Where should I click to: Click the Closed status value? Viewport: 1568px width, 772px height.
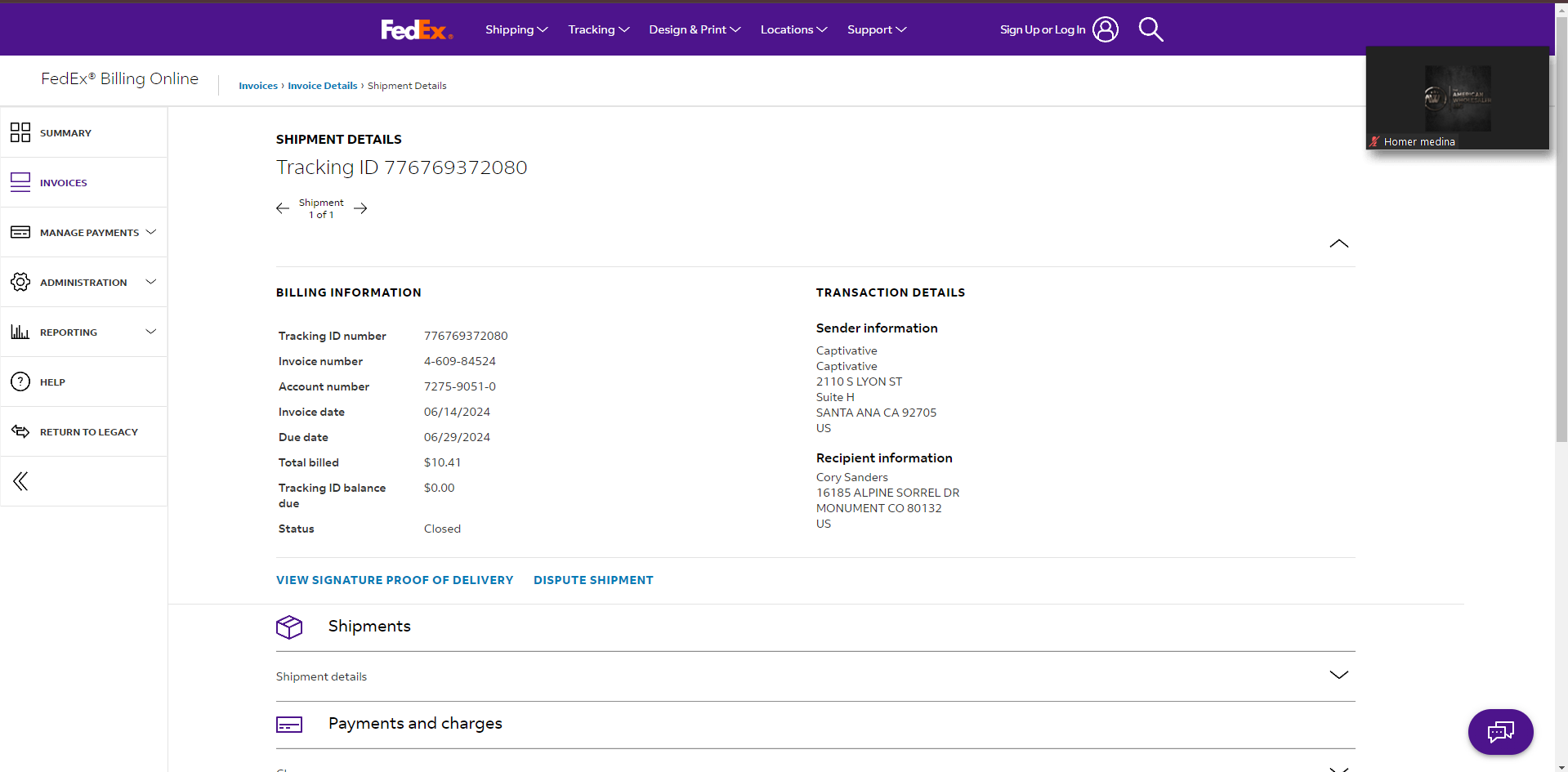(x=442, y=529)
